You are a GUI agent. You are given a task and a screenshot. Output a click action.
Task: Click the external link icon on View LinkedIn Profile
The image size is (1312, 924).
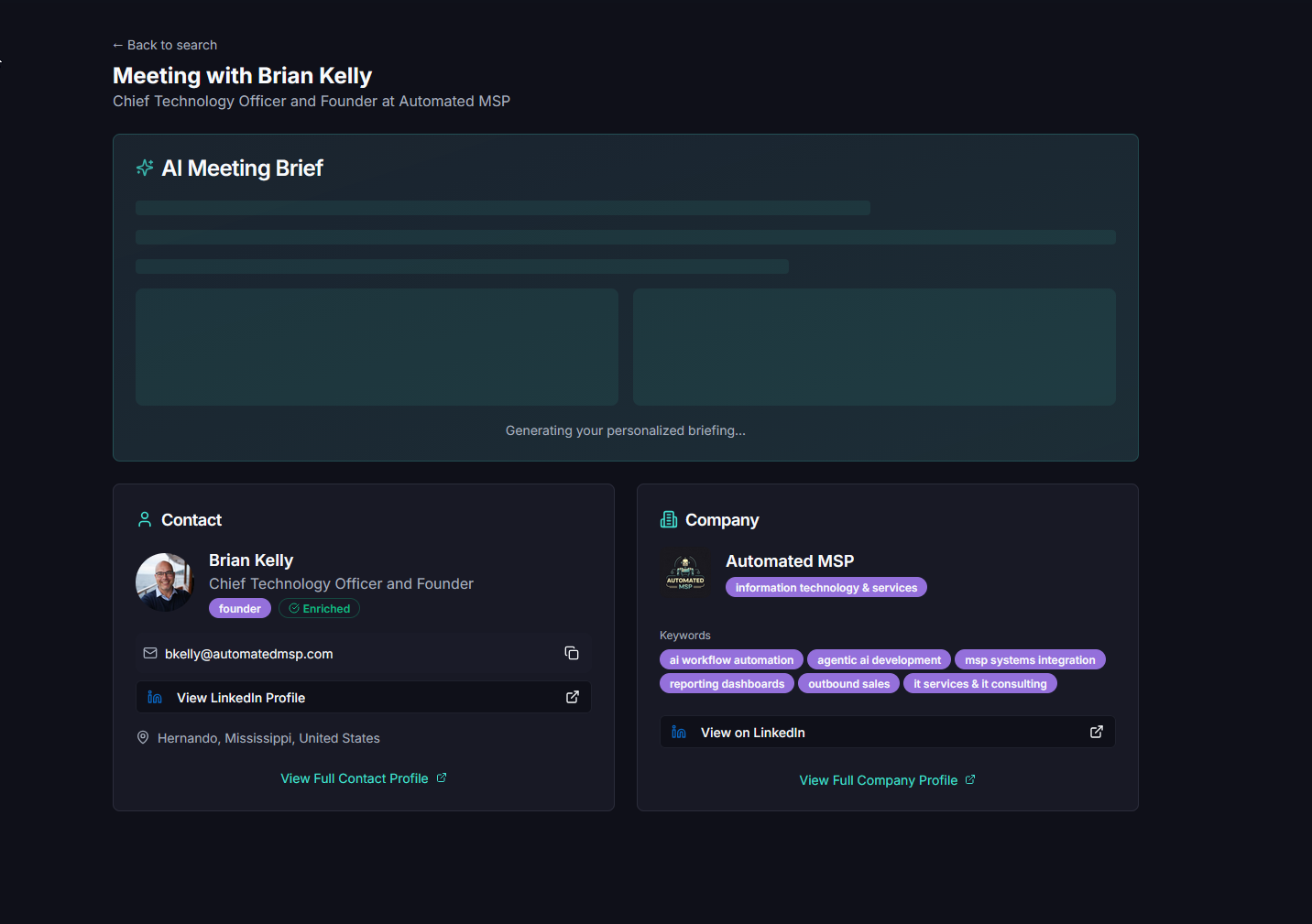(x=572, y=697)
